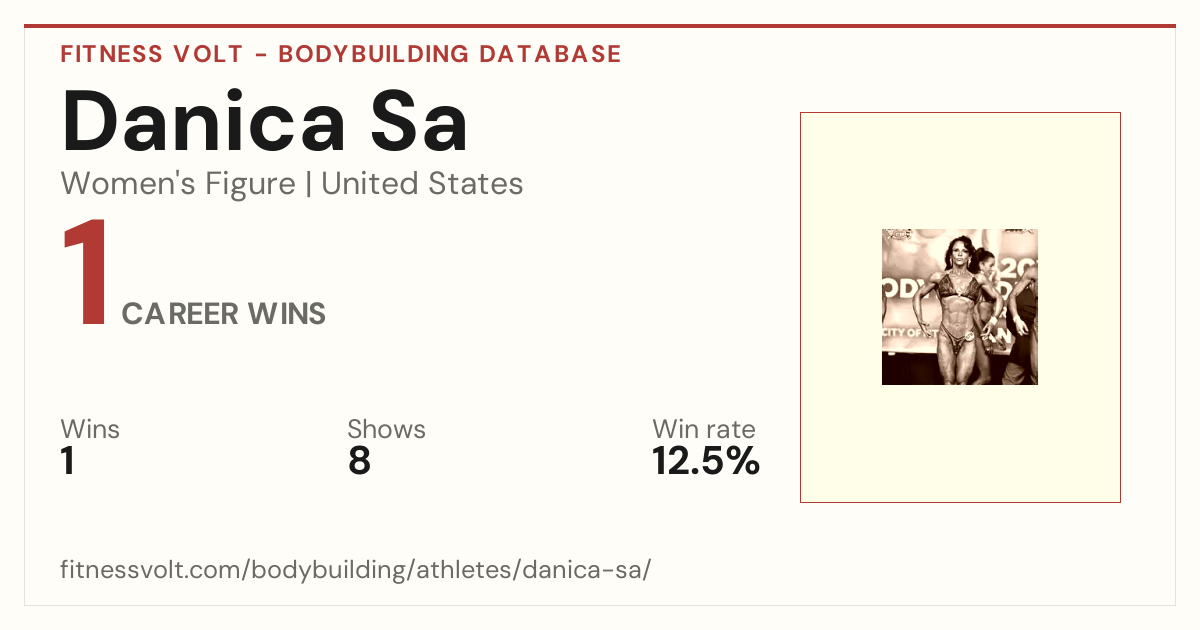The width and height of the screenshot is (1200, 630).
Task: Click the Win rate label
Action: (704, 429)
